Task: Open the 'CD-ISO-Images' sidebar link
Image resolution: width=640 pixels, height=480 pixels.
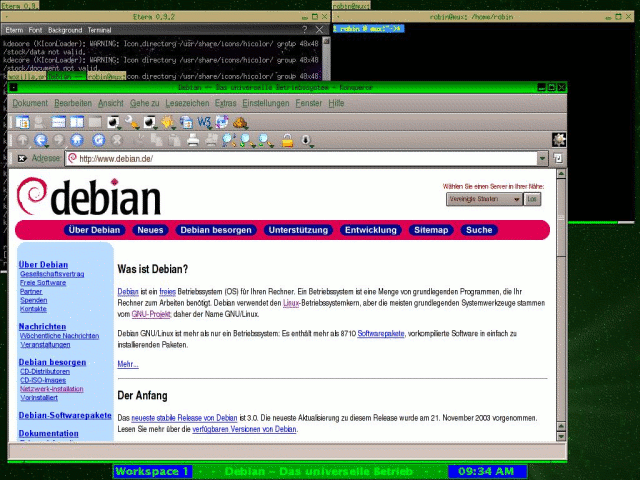Action: 43,380
